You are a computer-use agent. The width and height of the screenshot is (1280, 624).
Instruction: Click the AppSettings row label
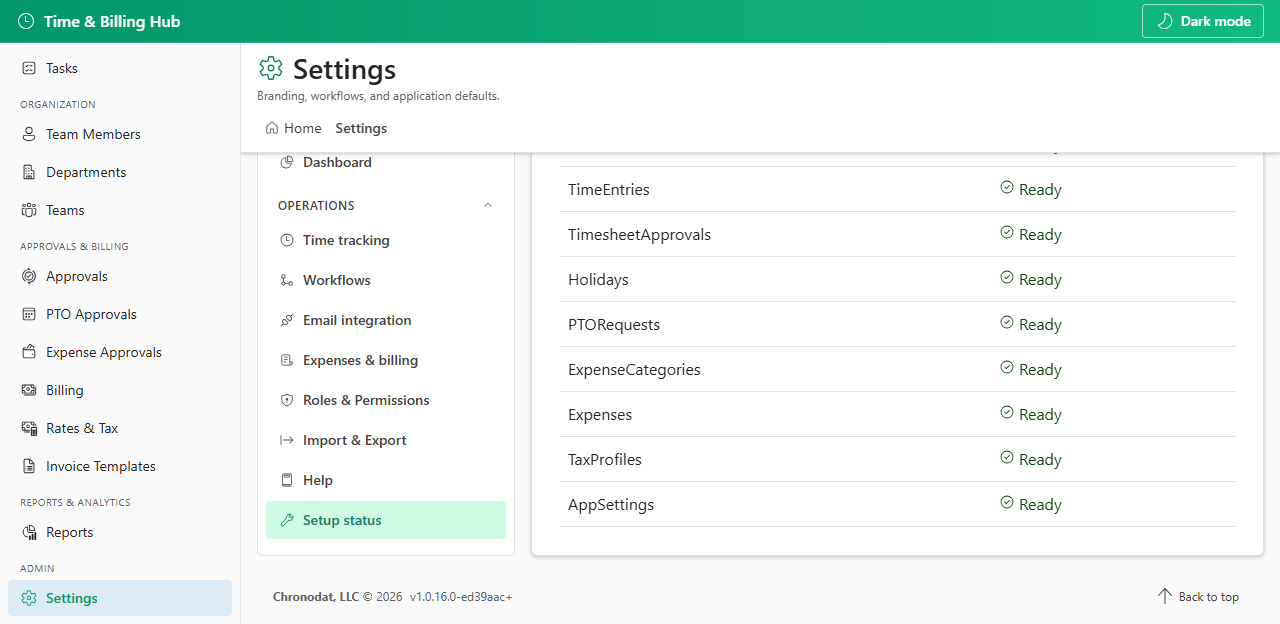tap(611, 504)
